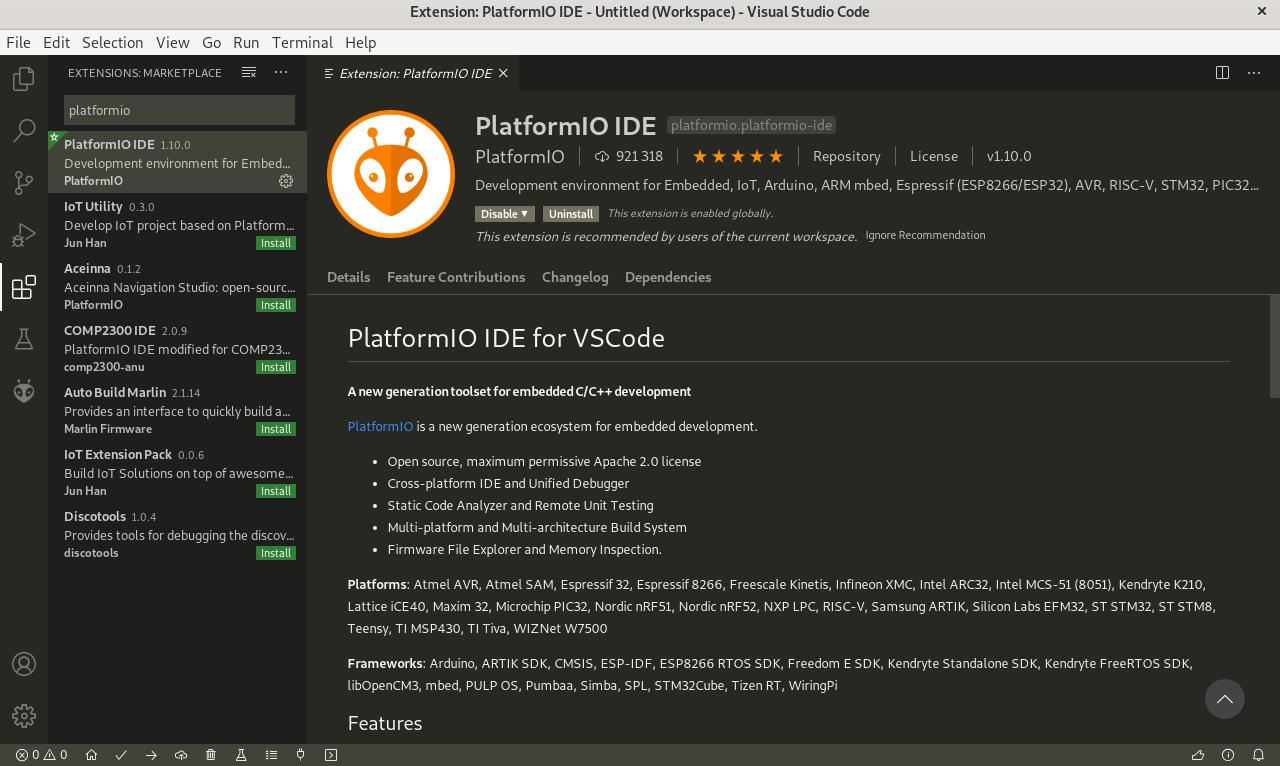Open notifications bell in status bar
The width and height of the screenshot is (1280, 766).
tap(1258, 755)
